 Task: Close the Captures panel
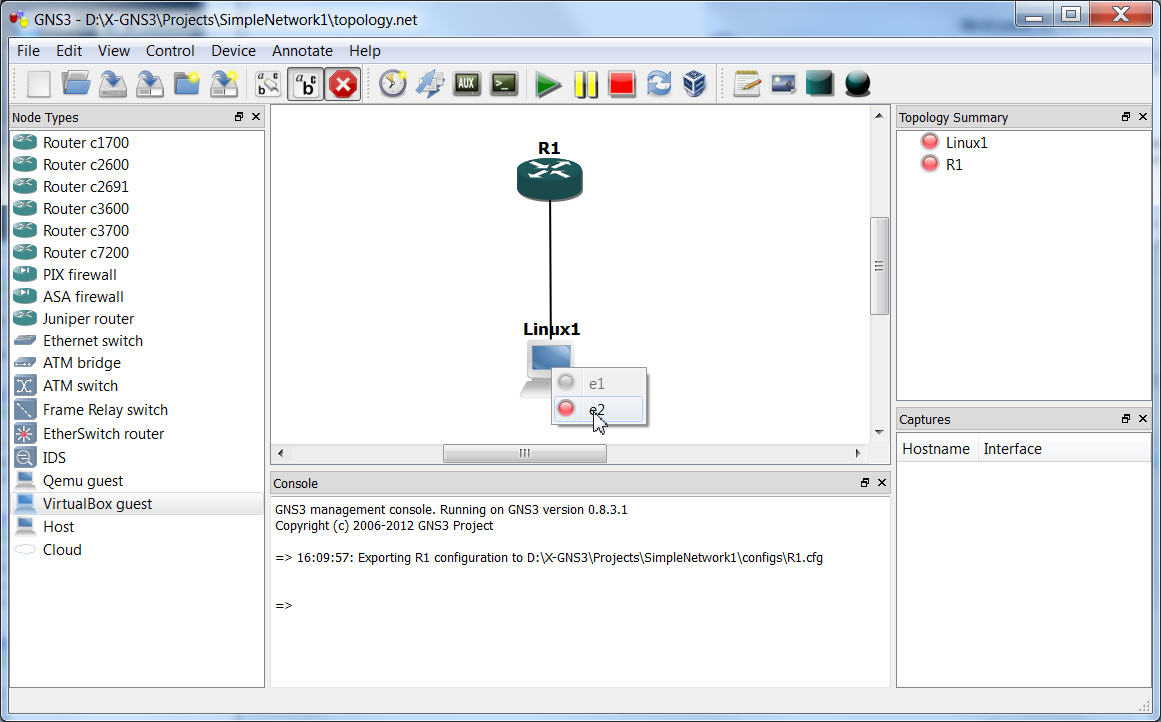coord(1142,418)
